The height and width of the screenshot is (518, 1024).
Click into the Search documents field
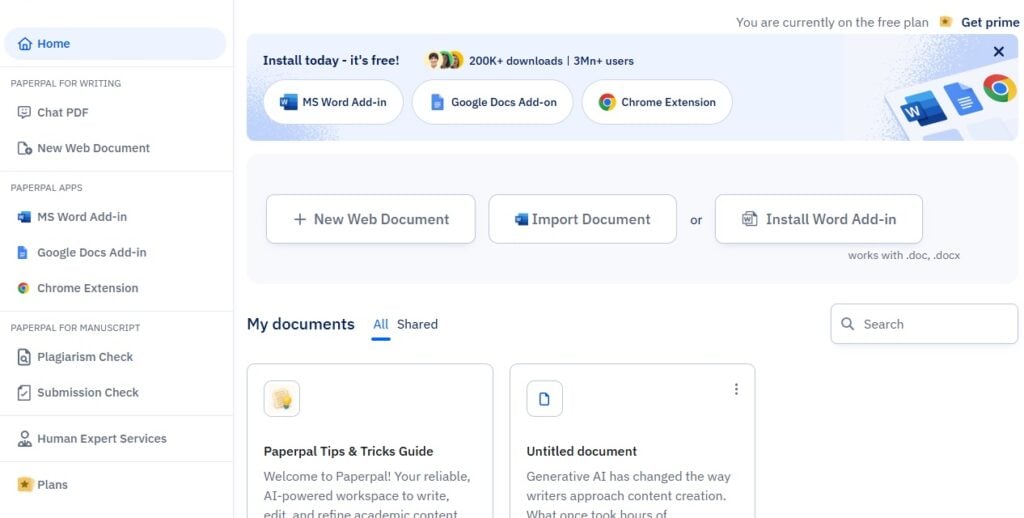click(924, 324)
